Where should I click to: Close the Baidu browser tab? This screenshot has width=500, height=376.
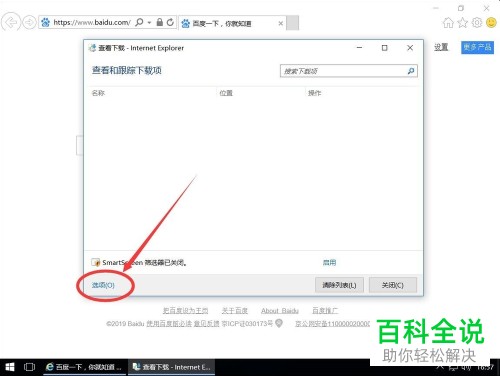coord(281,23)
